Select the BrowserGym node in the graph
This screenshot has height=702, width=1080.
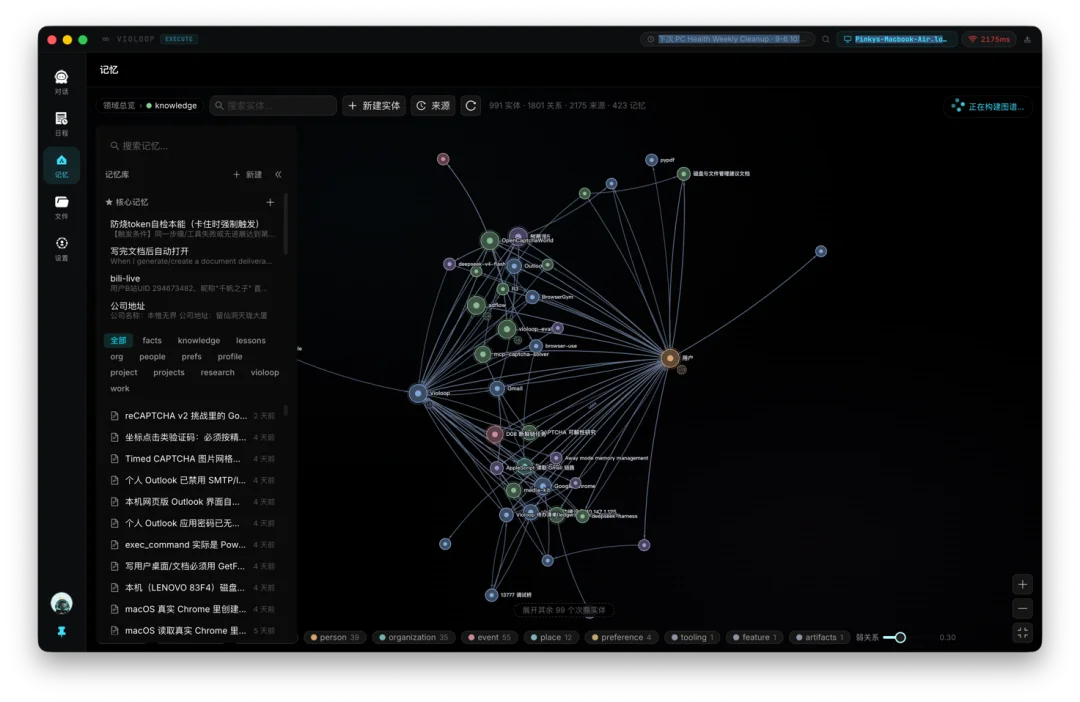point(532,297)
